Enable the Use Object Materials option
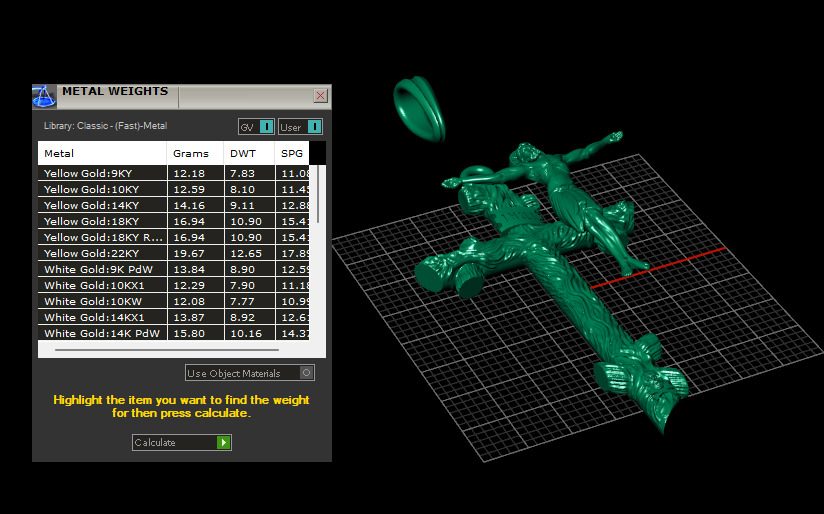The width and height of the screenshot is (824, 514). pos(250,373)
